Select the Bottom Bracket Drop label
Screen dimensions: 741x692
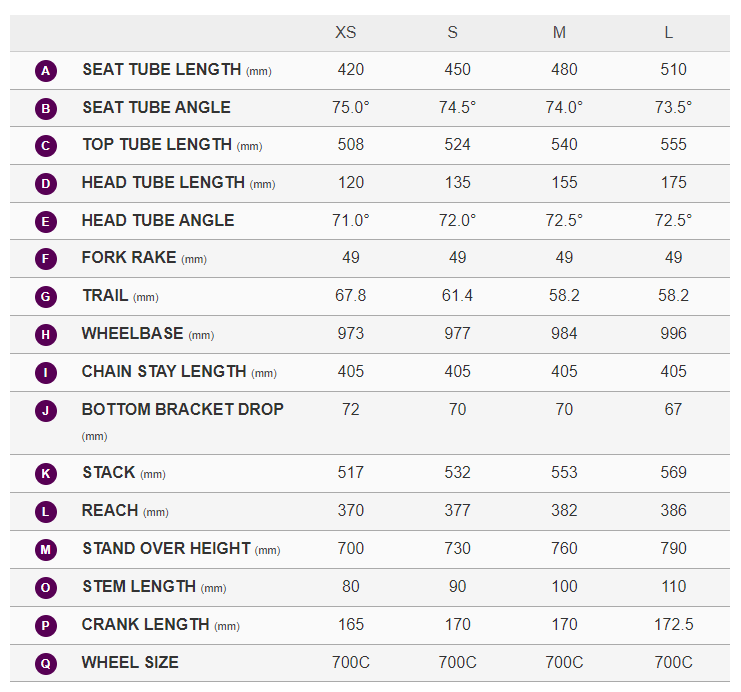pyautogui.click(x=183, y=410)
